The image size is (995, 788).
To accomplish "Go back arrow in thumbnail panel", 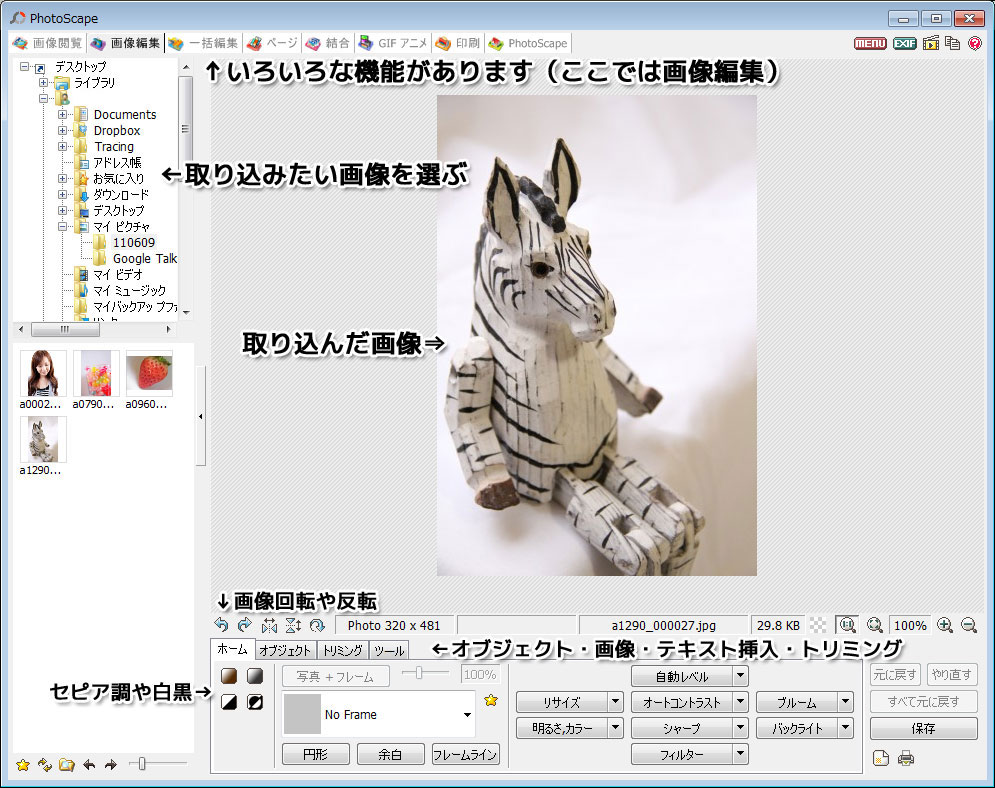I will [x=89, y=765].
